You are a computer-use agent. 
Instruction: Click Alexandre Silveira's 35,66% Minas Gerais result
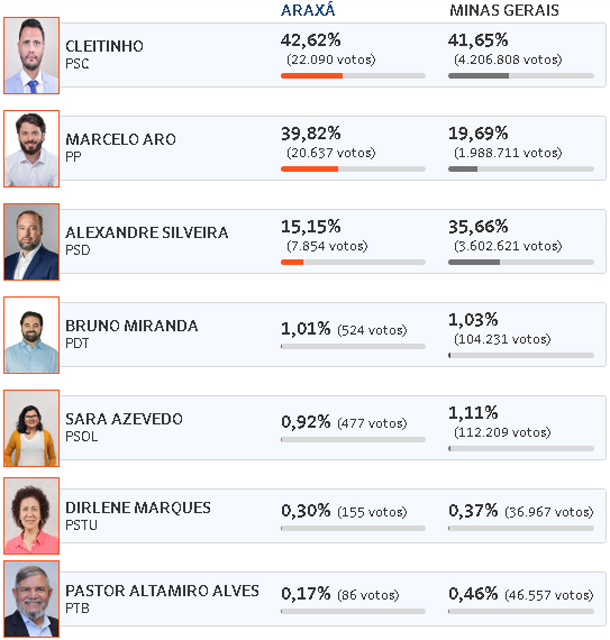pos(478,226)
